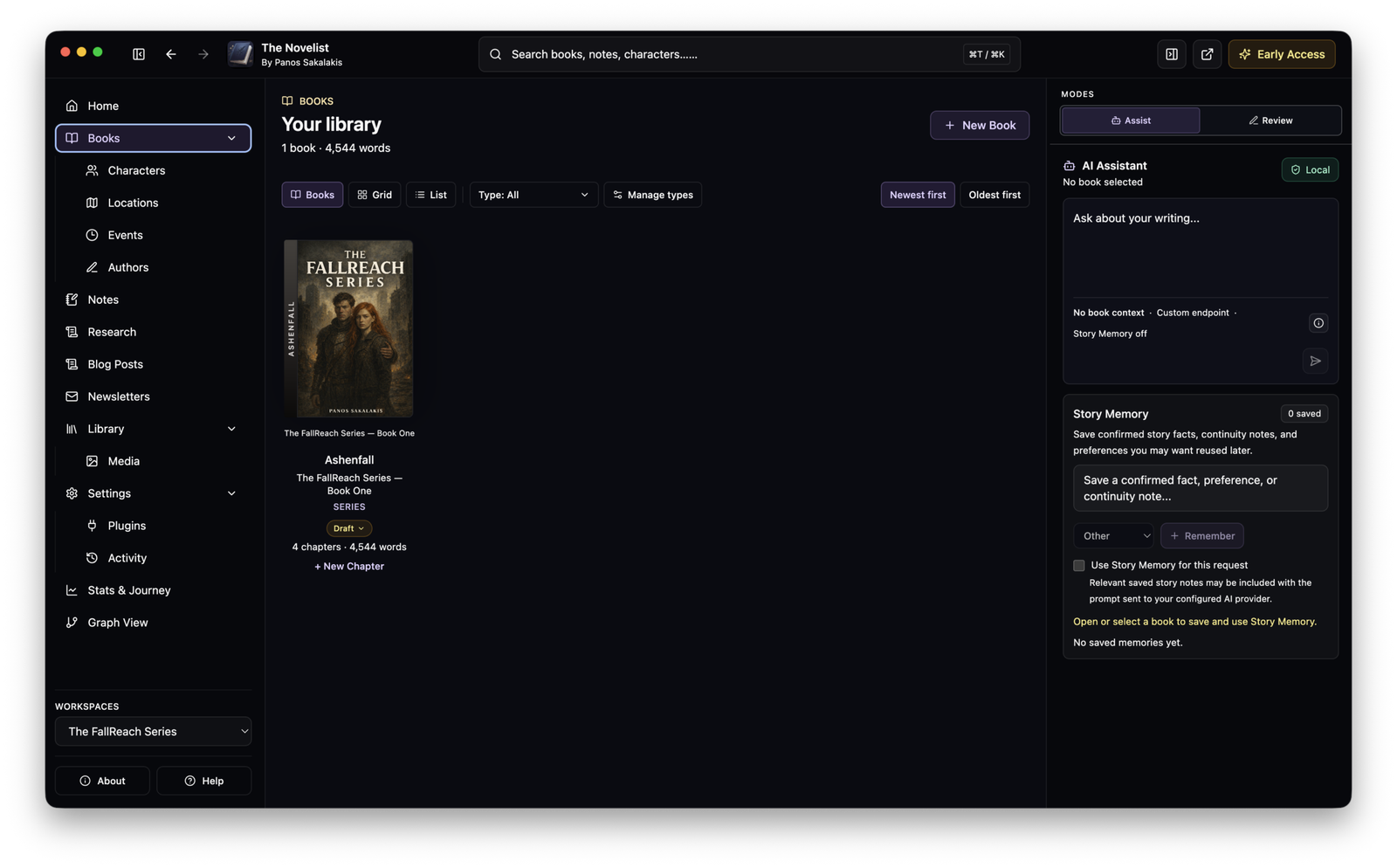Collapse the Library sidebar section
Screen dimensions: 1397x868
point(231,429)
